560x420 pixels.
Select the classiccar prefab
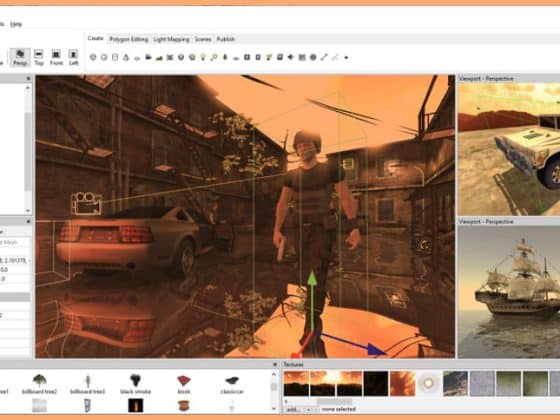coord(232,384)
